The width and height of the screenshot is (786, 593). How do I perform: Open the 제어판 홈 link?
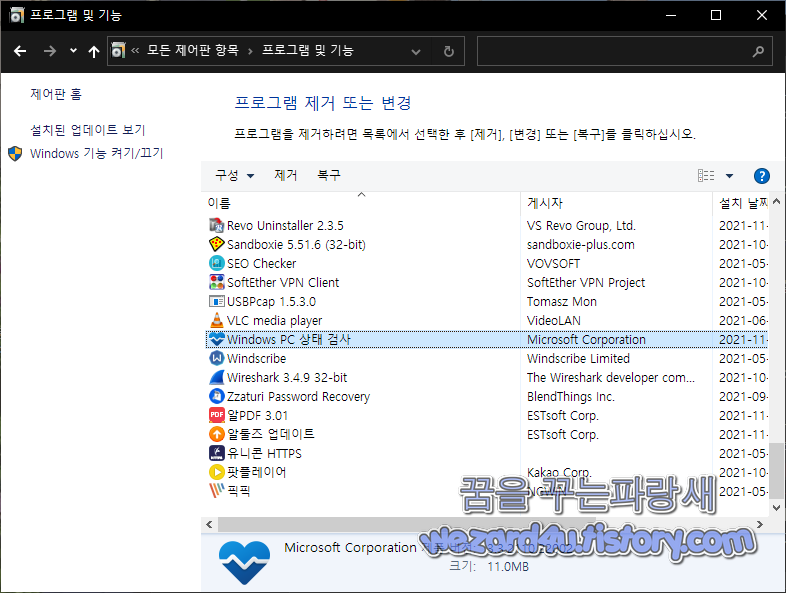click(56, 94)
